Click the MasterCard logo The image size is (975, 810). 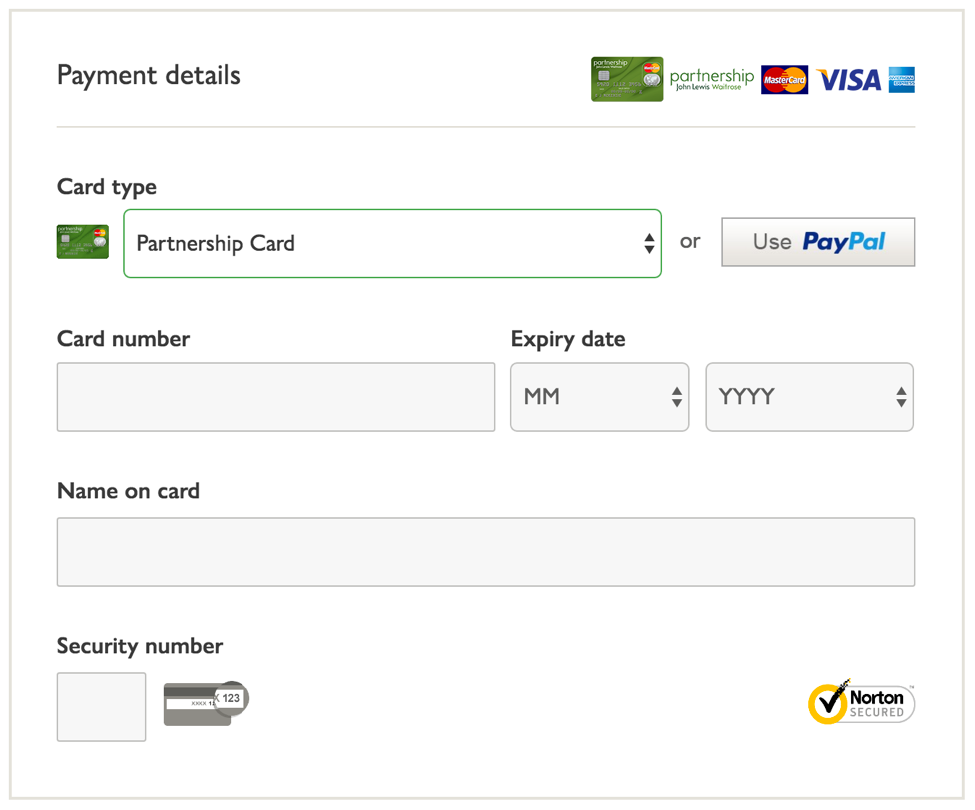pyautogui.click(x=784, y=80)
